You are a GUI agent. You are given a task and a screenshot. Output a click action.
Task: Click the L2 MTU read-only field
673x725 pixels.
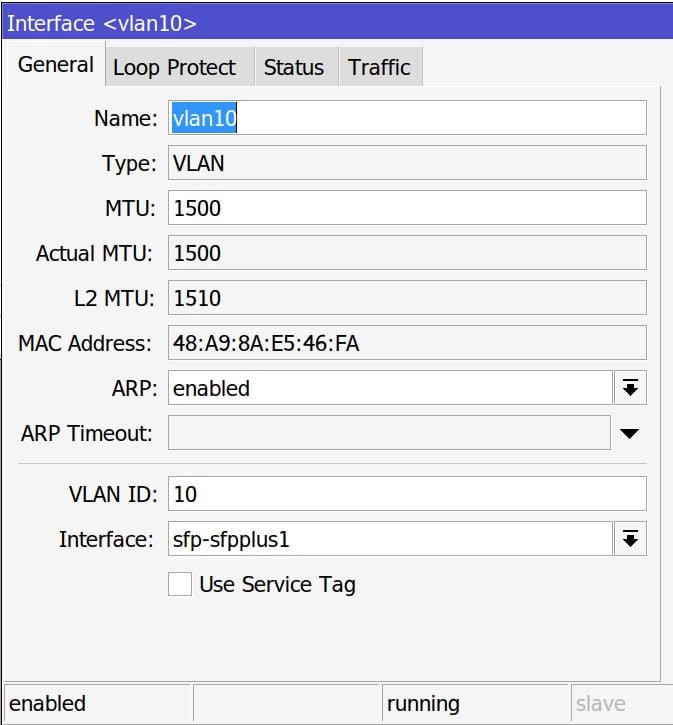[x=406, y=298]
